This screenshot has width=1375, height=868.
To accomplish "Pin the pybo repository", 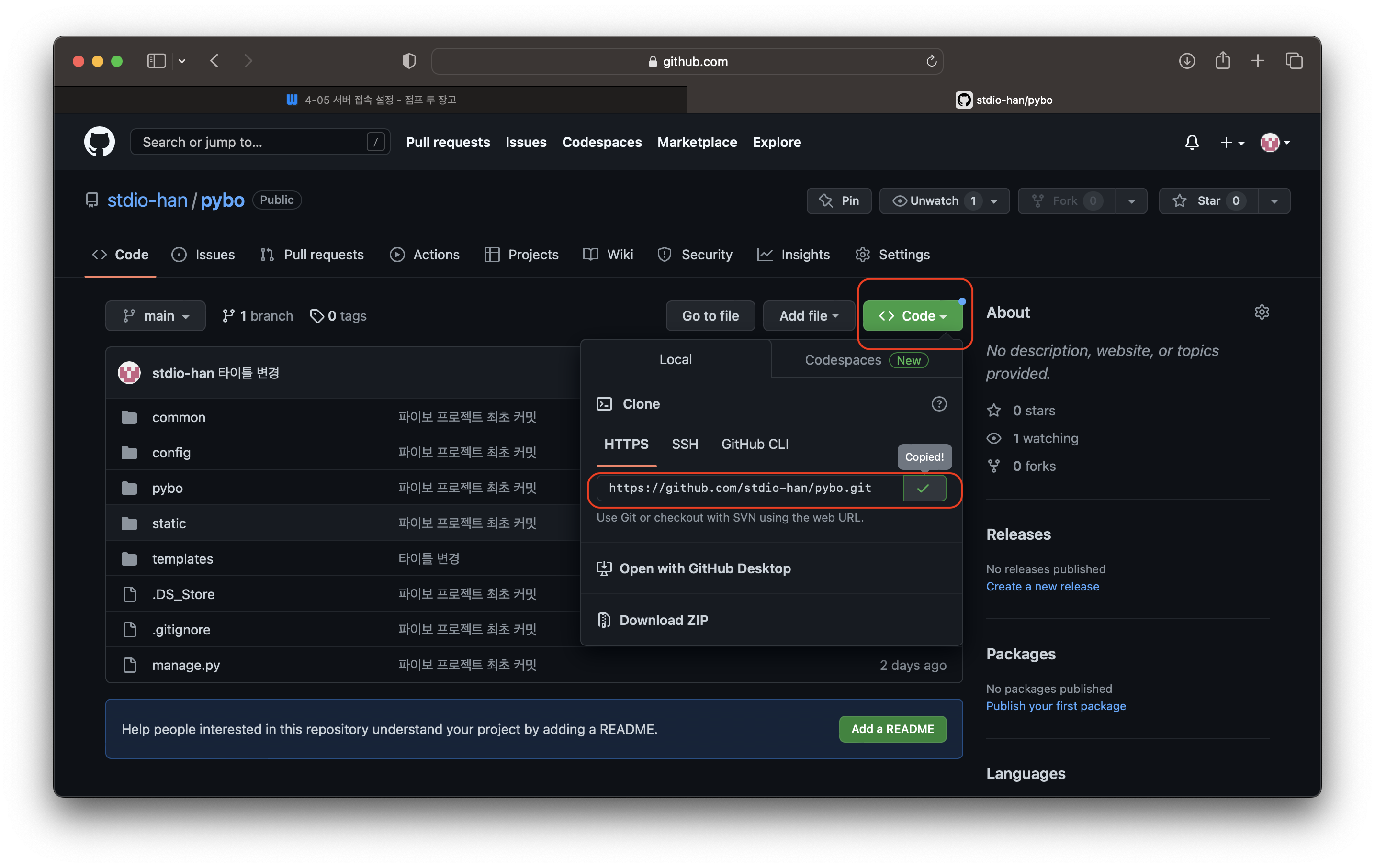I will (x=838, y=201).
